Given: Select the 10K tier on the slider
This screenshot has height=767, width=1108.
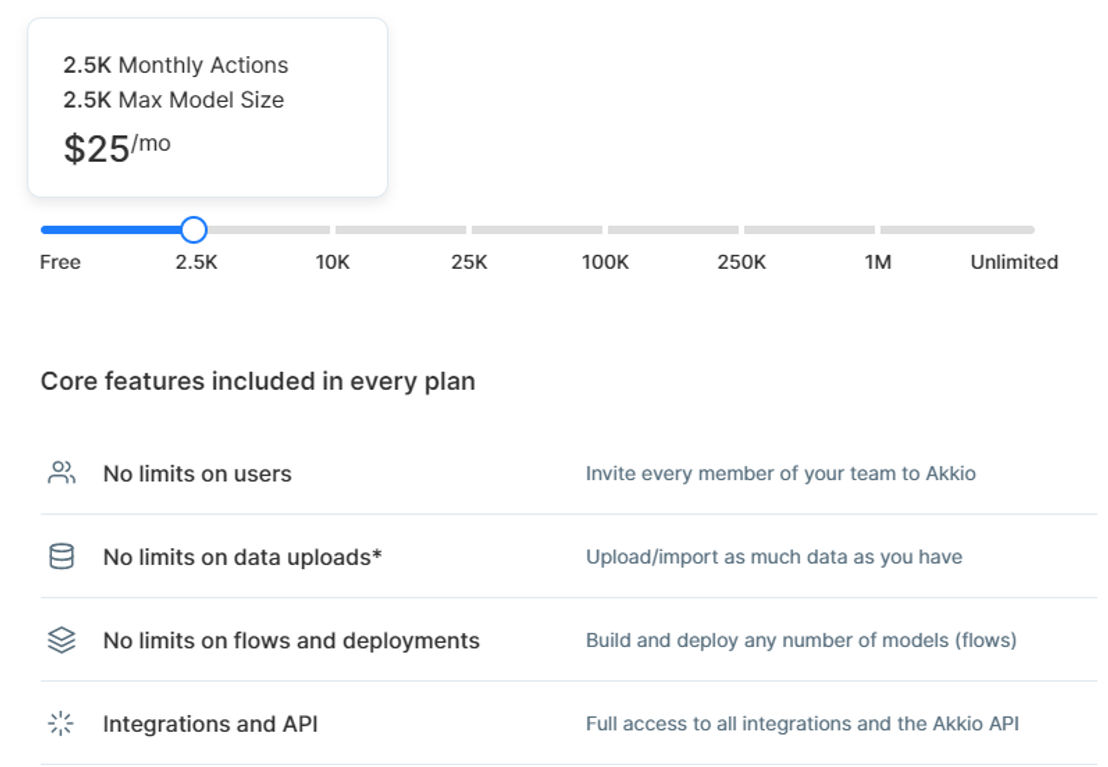Looking at the screenshot, I should pyautogui.click(x=333, y=262).
